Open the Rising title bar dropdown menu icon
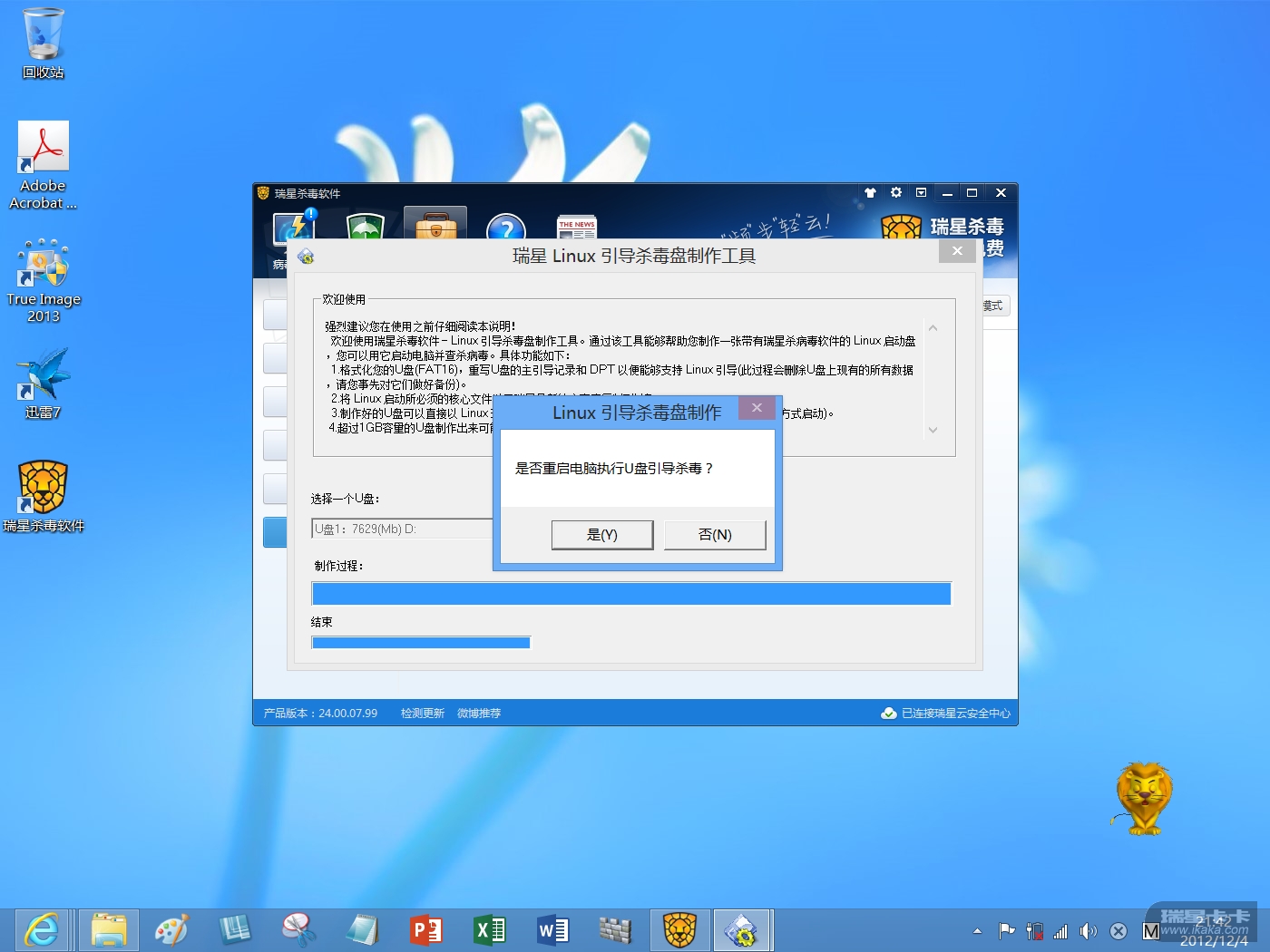 pyautogui.click(x=922, y=192)
